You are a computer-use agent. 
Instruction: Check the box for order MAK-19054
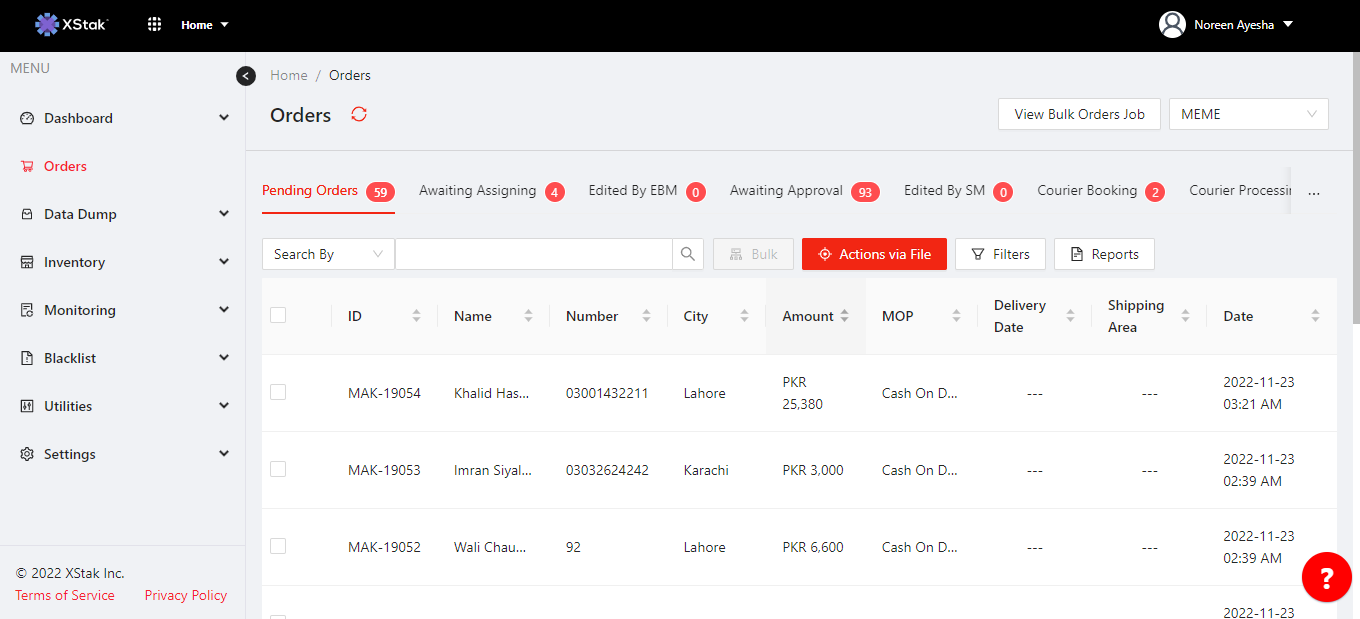[278, 392]
